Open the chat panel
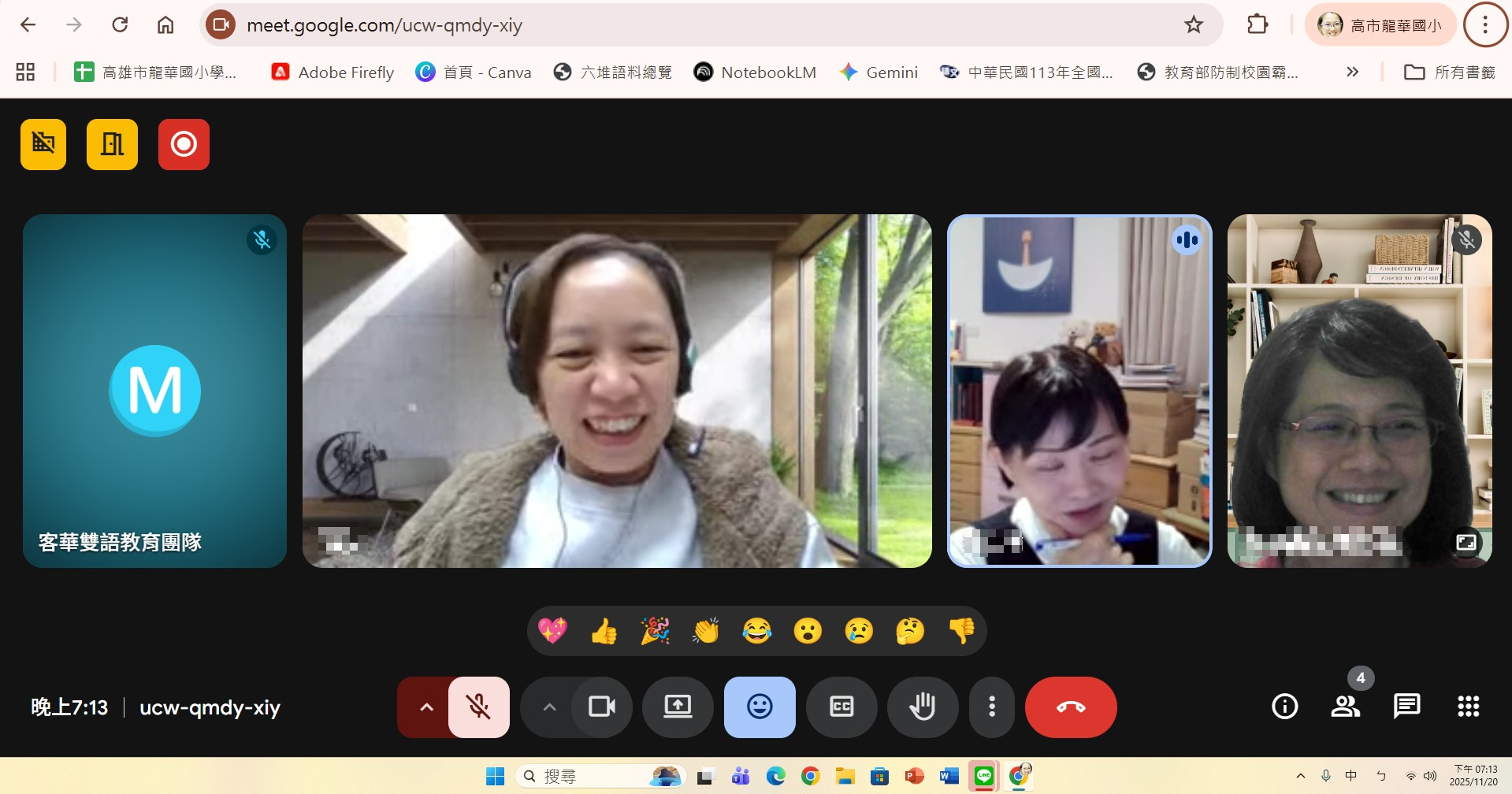Screen dimensions: 1512x794 1406,707
